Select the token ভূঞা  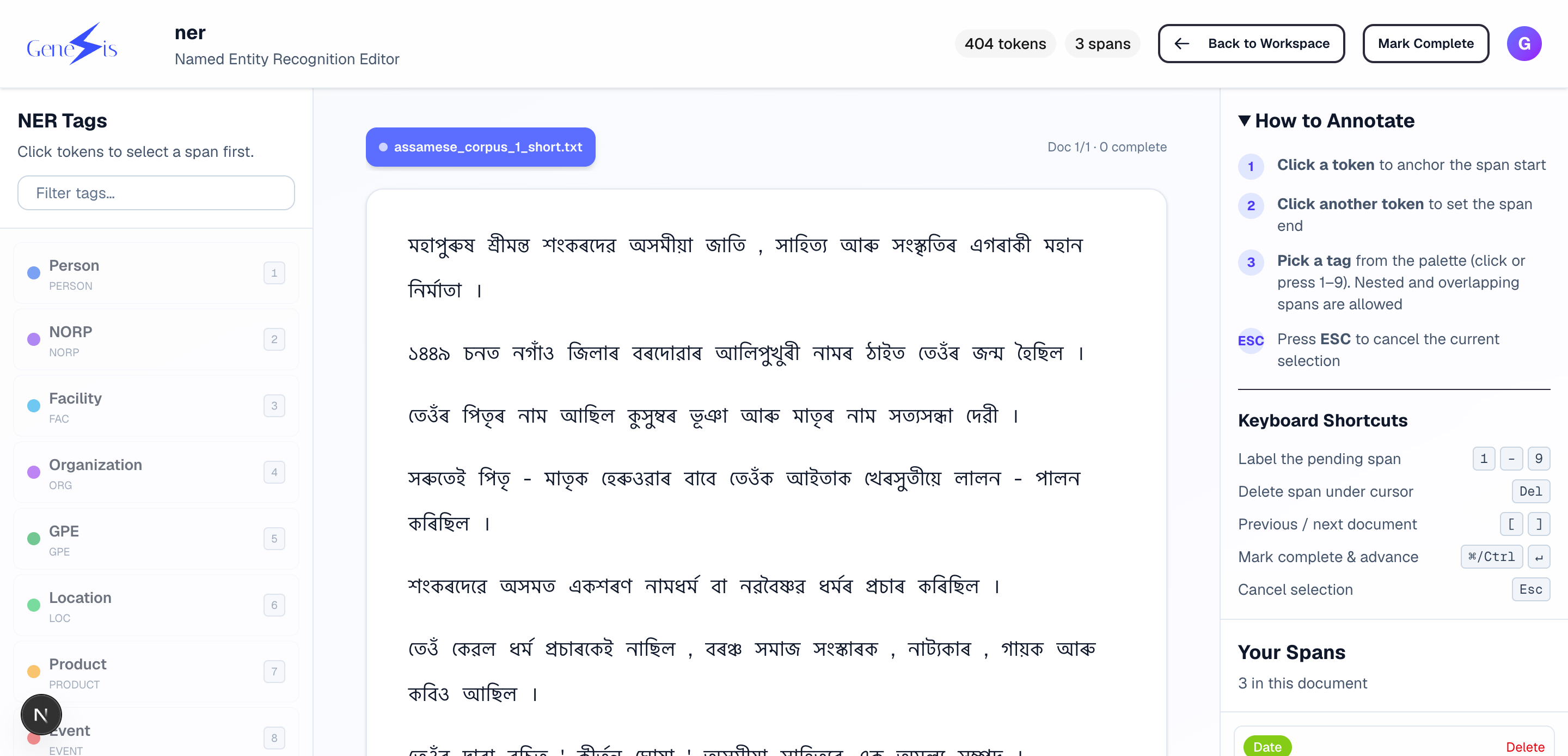708,416
